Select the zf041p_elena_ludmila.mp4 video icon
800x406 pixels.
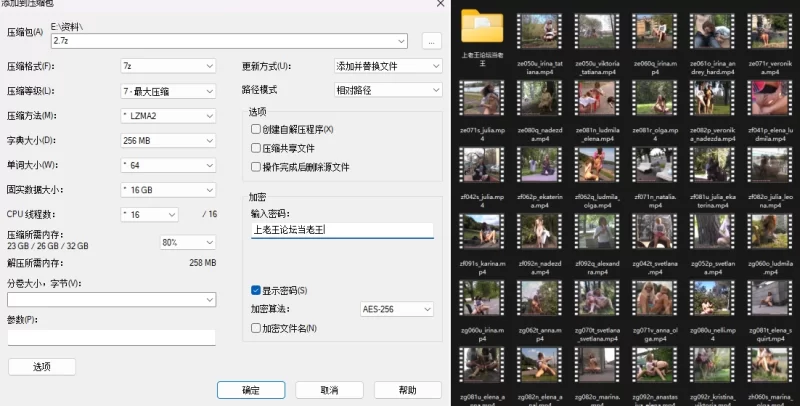770,98
